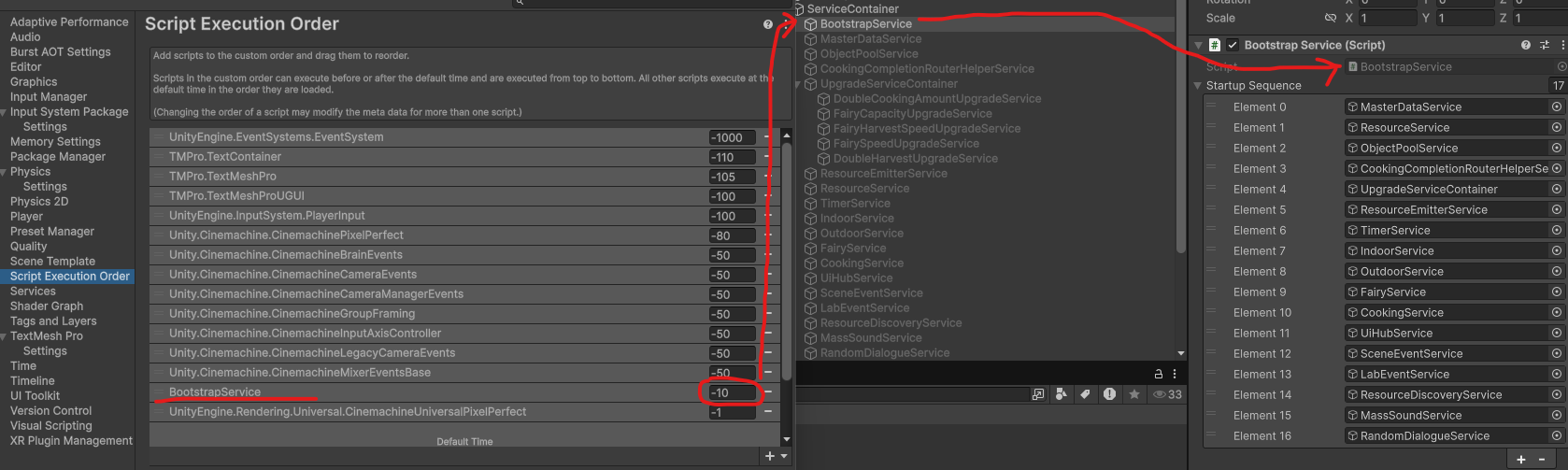This screenshot has width=1568, height=470.
Task: Open Tags and Layers settings
Action: pos(53,321)
